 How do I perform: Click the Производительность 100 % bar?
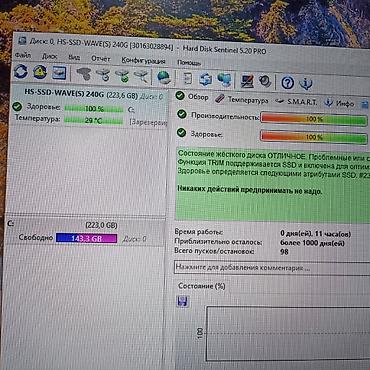[x=314, y=119]
